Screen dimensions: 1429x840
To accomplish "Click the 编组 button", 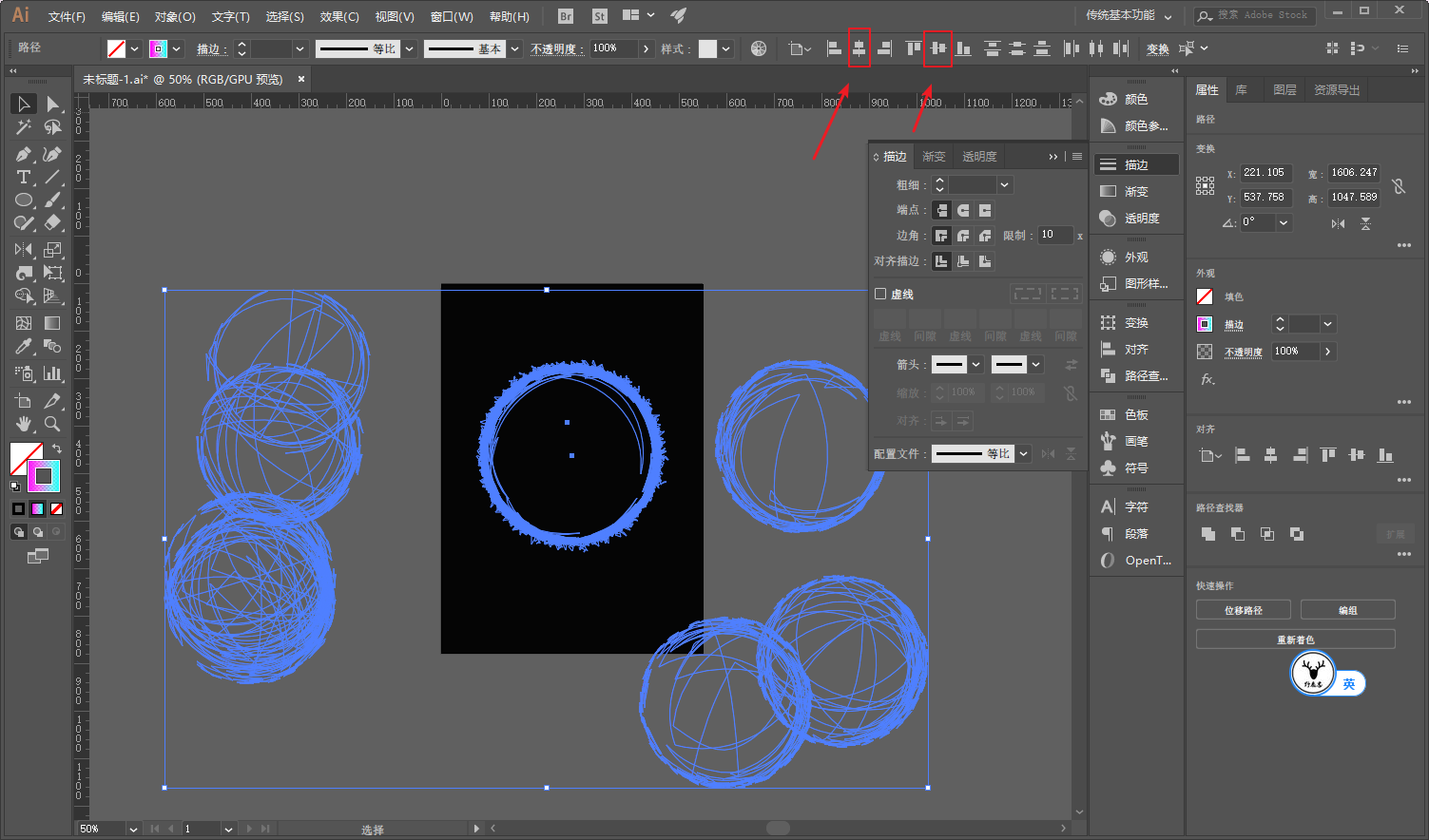I will [x=1348, y=610].
